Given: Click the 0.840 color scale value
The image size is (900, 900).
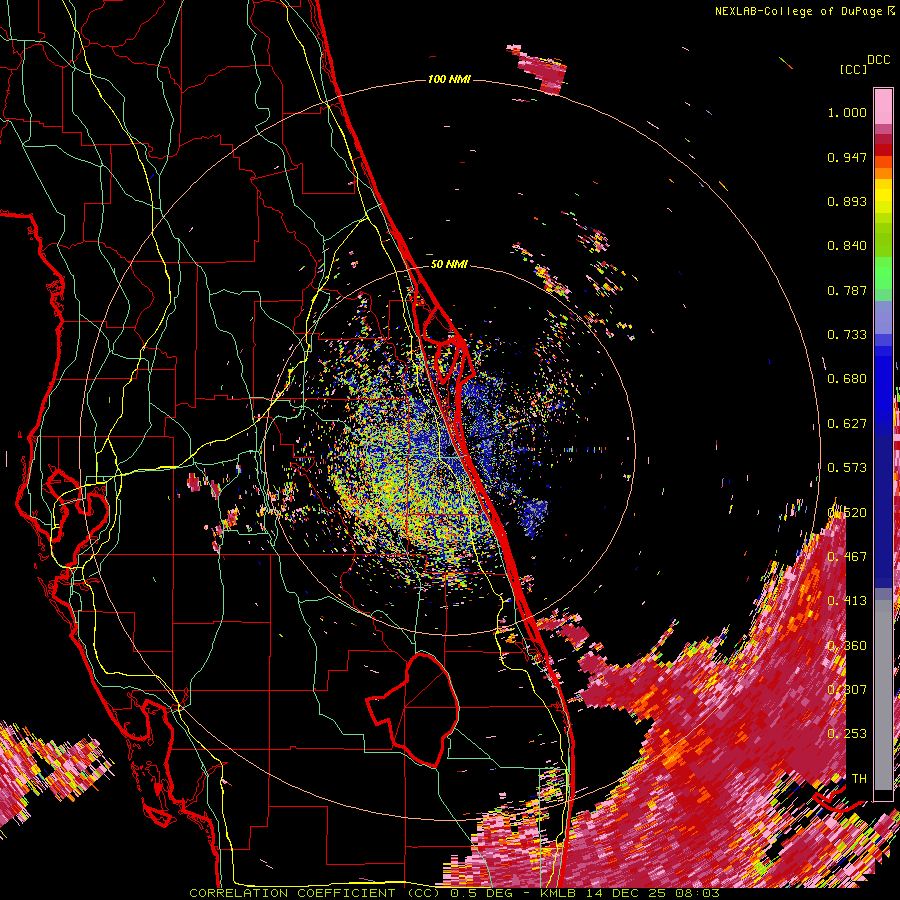Looking at the screenshot, I should click(x=847, y=246).
